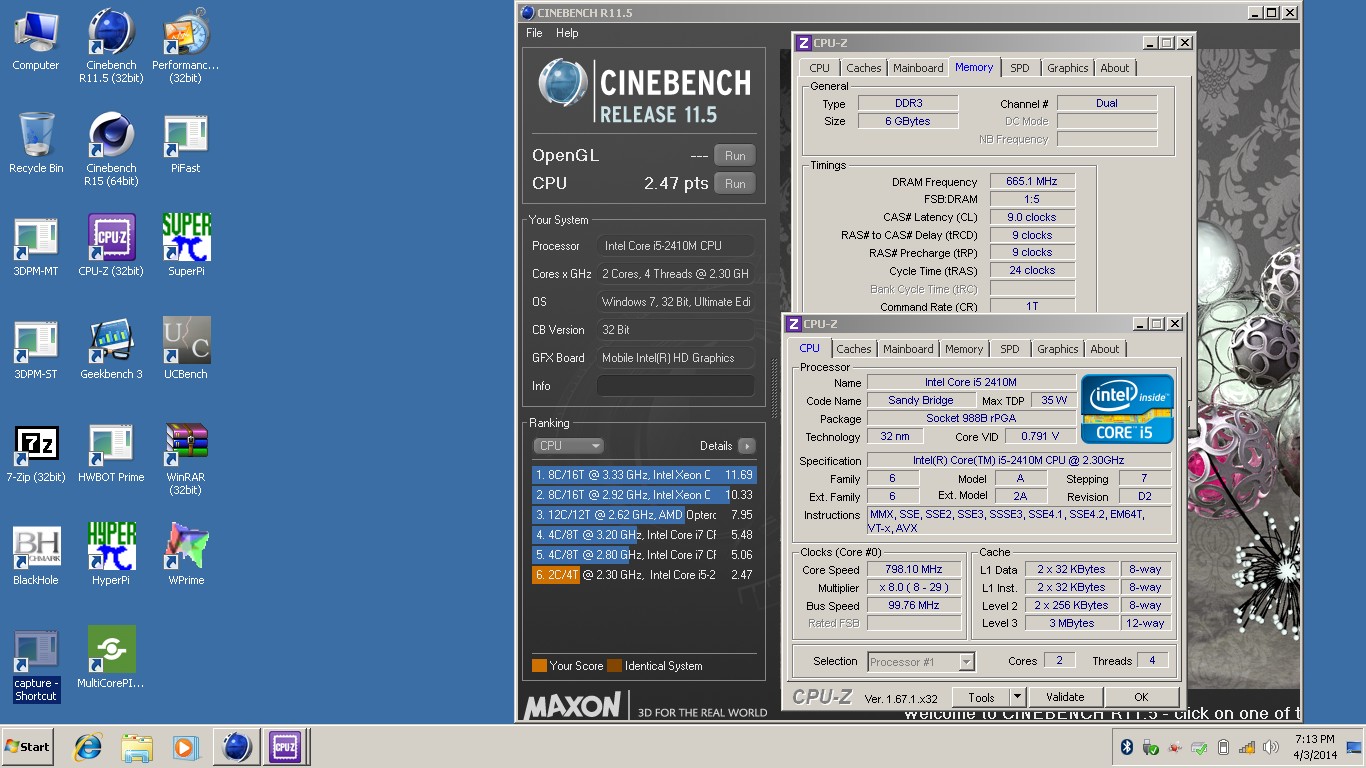This screenshot has width=1366, height=768.
Task: Open Processor #1 selection dropdown
Action: (921, 662)
